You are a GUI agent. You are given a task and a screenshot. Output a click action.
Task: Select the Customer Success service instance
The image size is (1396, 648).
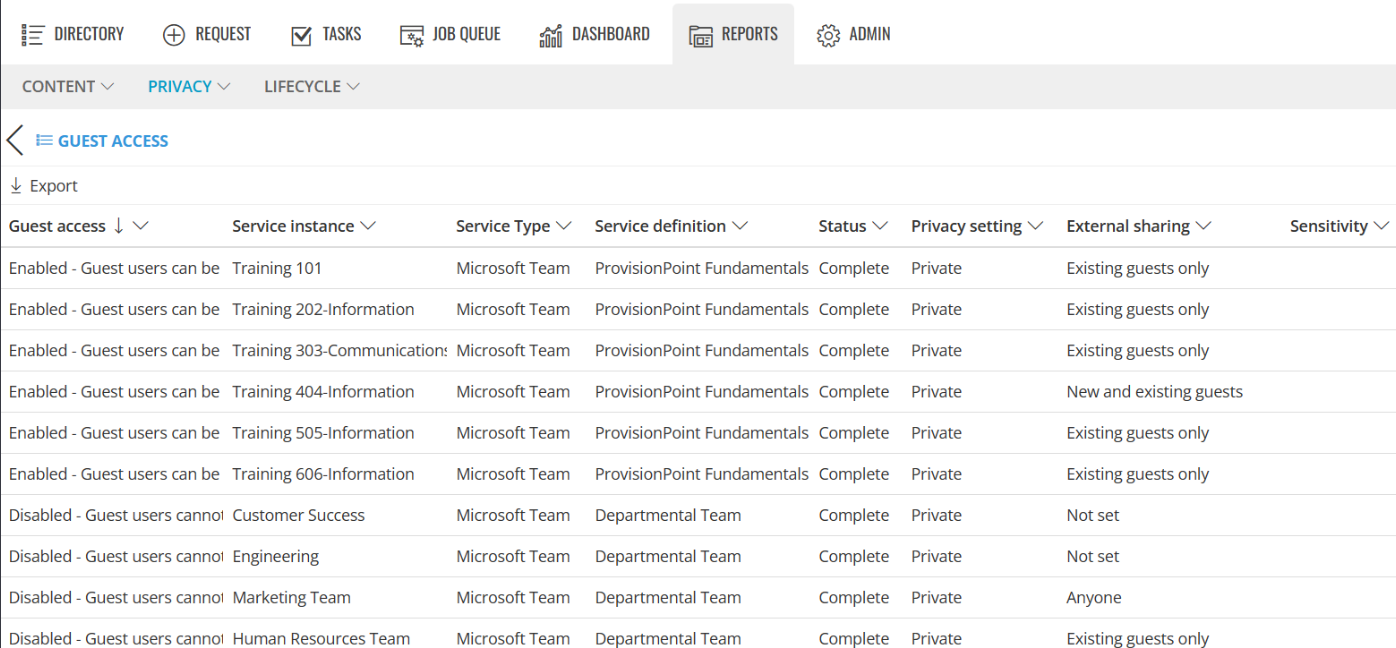(298, 515)
